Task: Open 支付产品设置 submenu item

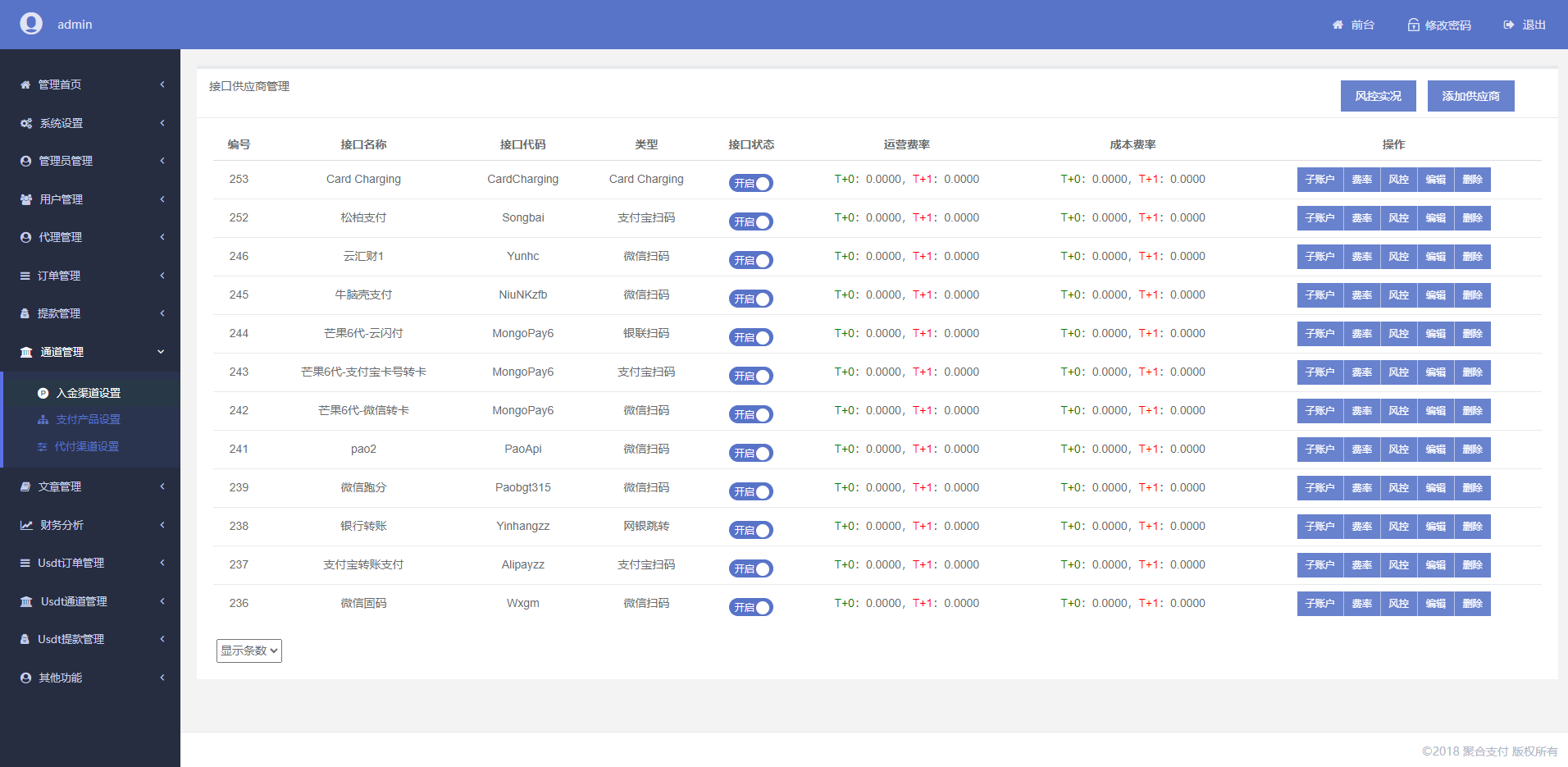Action: (90, 419)
